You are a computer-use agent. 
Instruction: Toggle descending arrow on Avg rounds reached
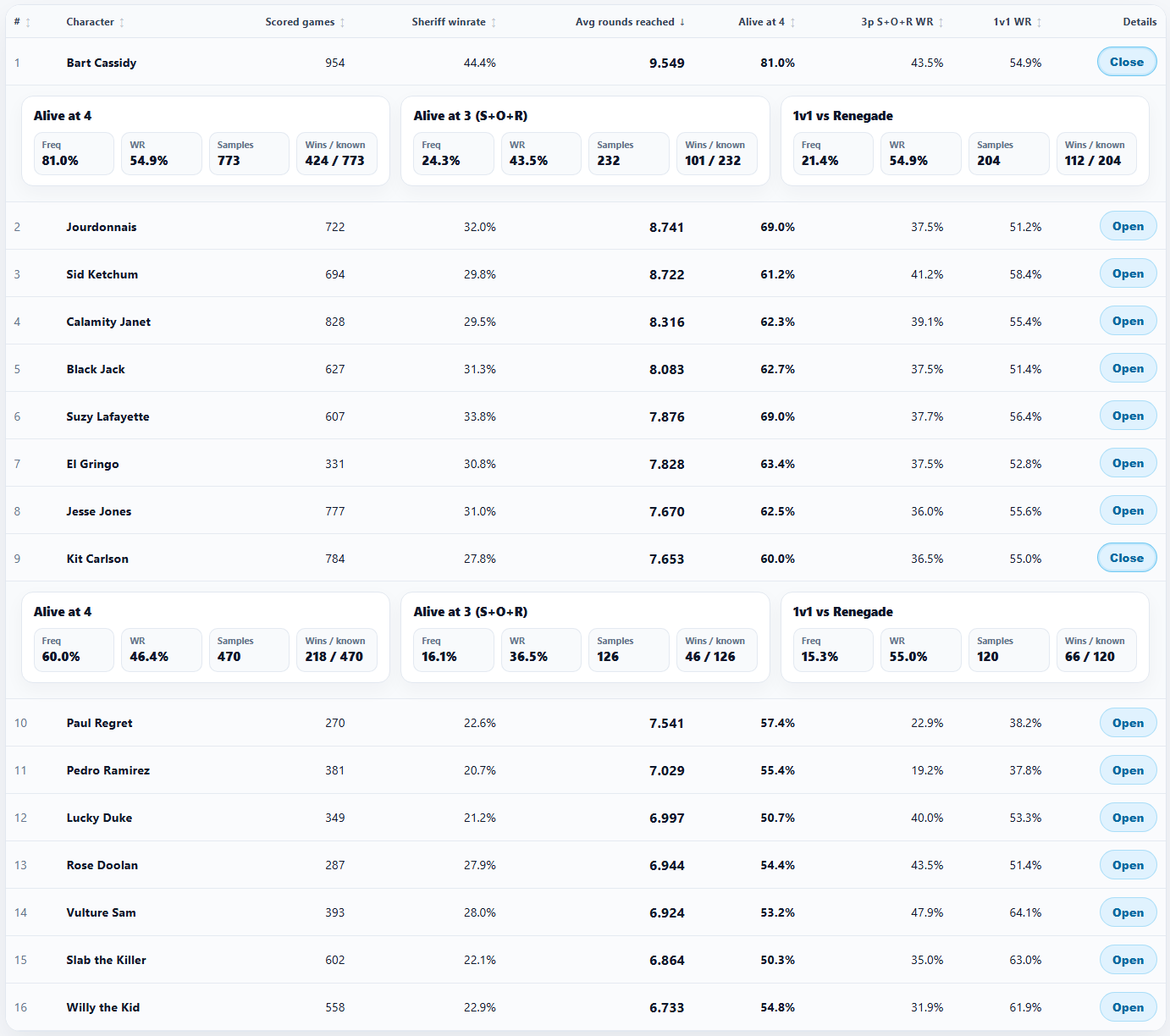(x=682, y=22)
